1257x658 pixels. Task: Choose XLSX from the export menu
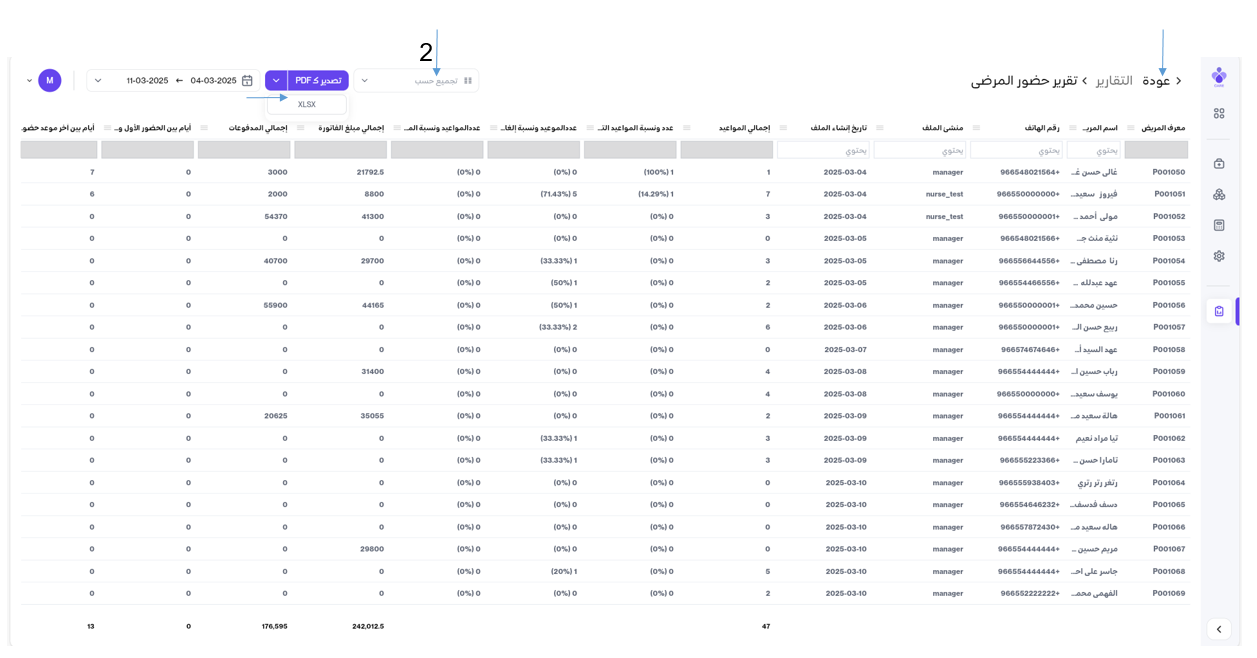point(307,104)
